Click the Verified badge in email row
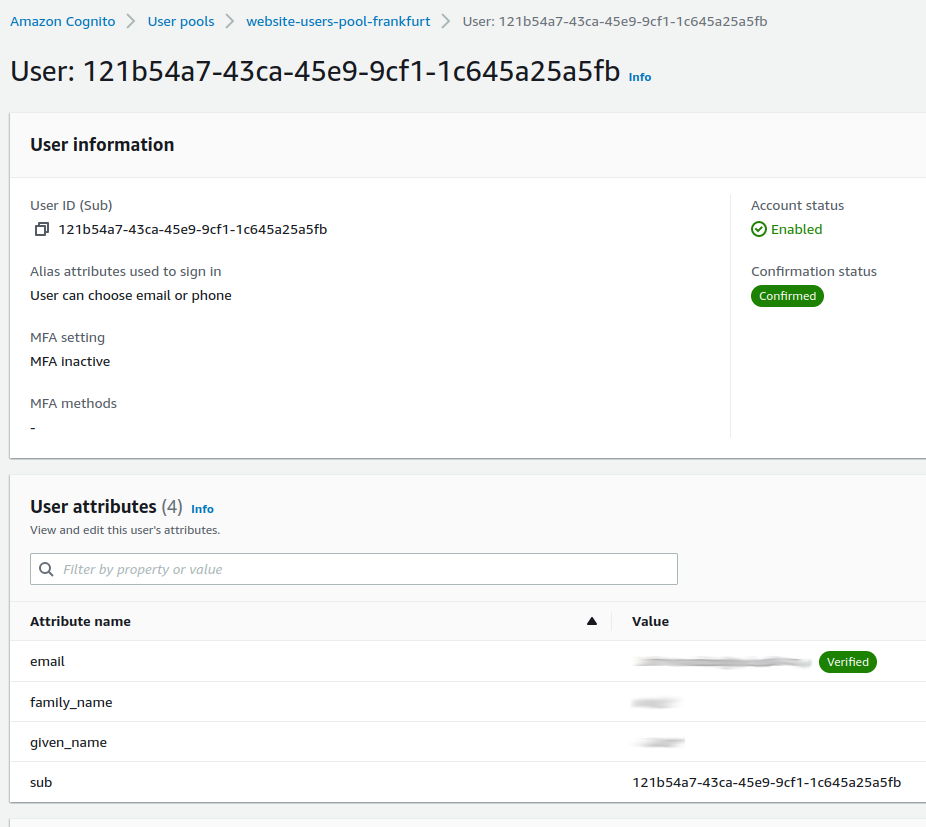The height and width of the screenshot is (827, 926). coord(847,662)
